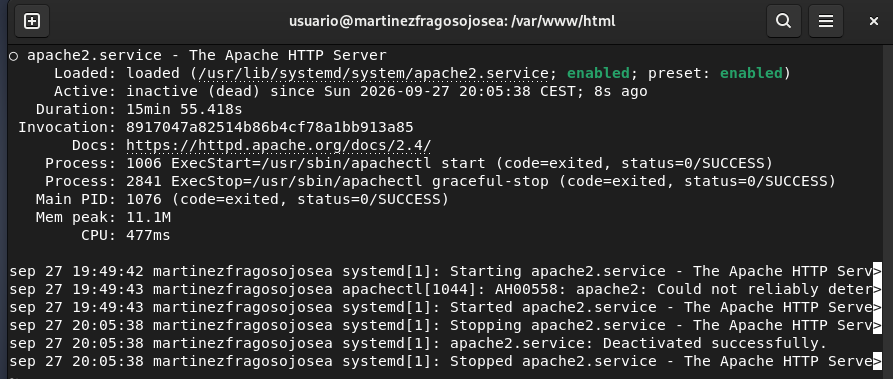Click the truncation arrow on Stopped log line
The image size is (893, 379).
pos(877,361)
